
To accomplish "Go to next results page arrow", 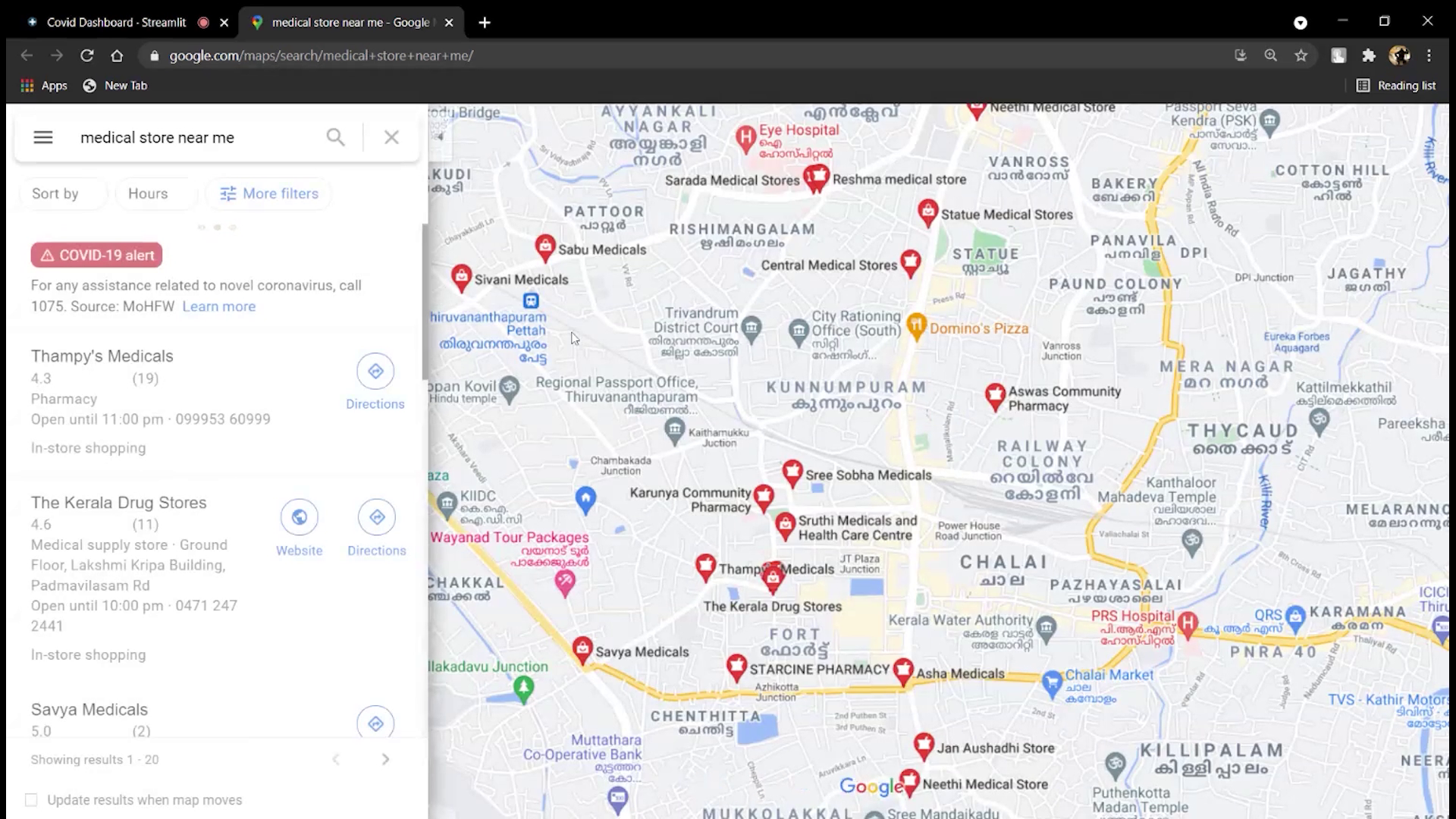I will pyautogui.click(x=385, y=760).
